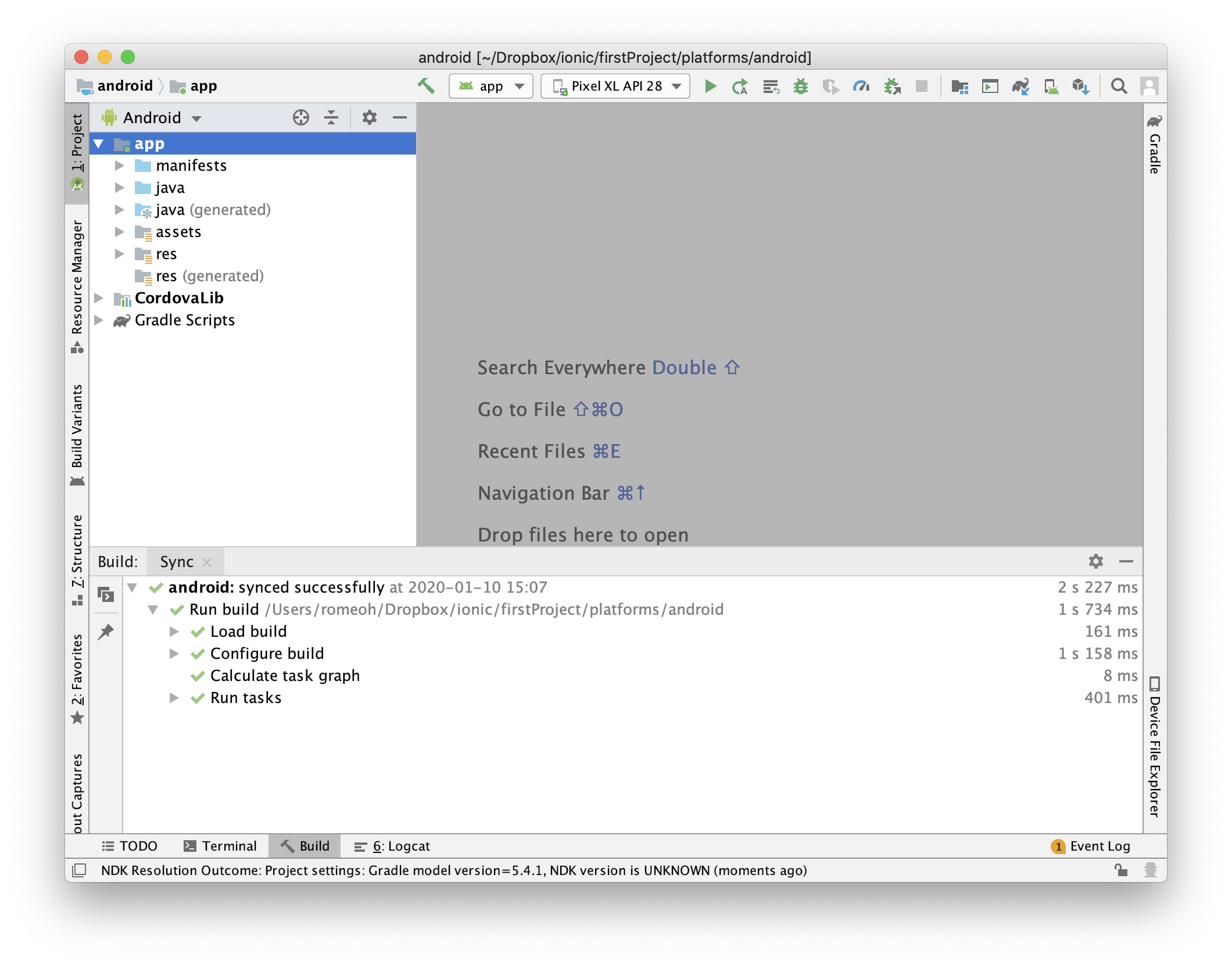Open Search Everywhere magnifier icon
This screenshot has height=968, width=1232.
1119,87
